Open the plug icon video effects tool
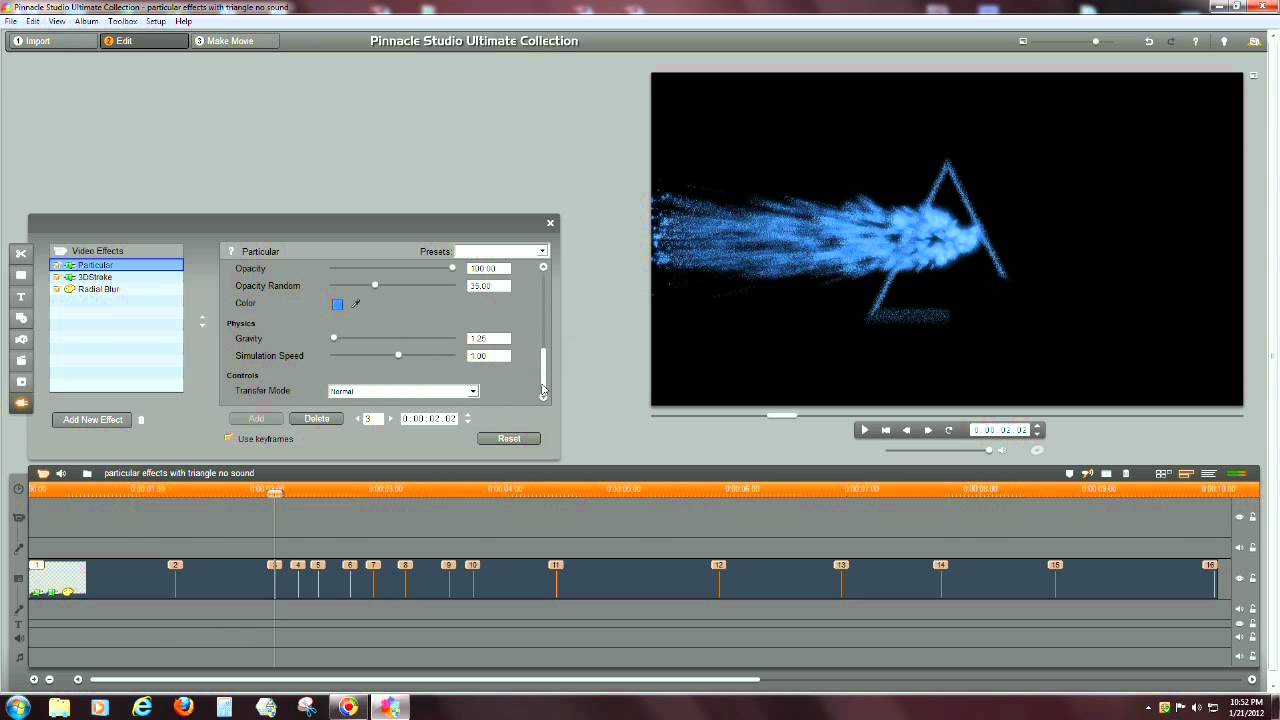Image resolution: width=1280 pixels, height=720 pixels. 20,404
